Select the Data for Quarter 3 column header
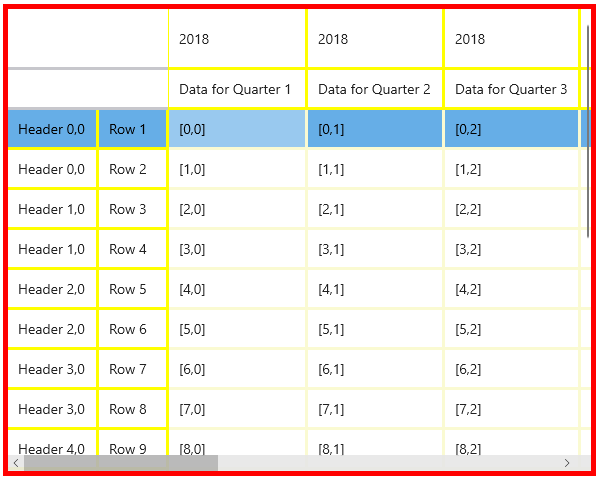The image size is (600, 481). pyautogui.click(x=511, y=89)
